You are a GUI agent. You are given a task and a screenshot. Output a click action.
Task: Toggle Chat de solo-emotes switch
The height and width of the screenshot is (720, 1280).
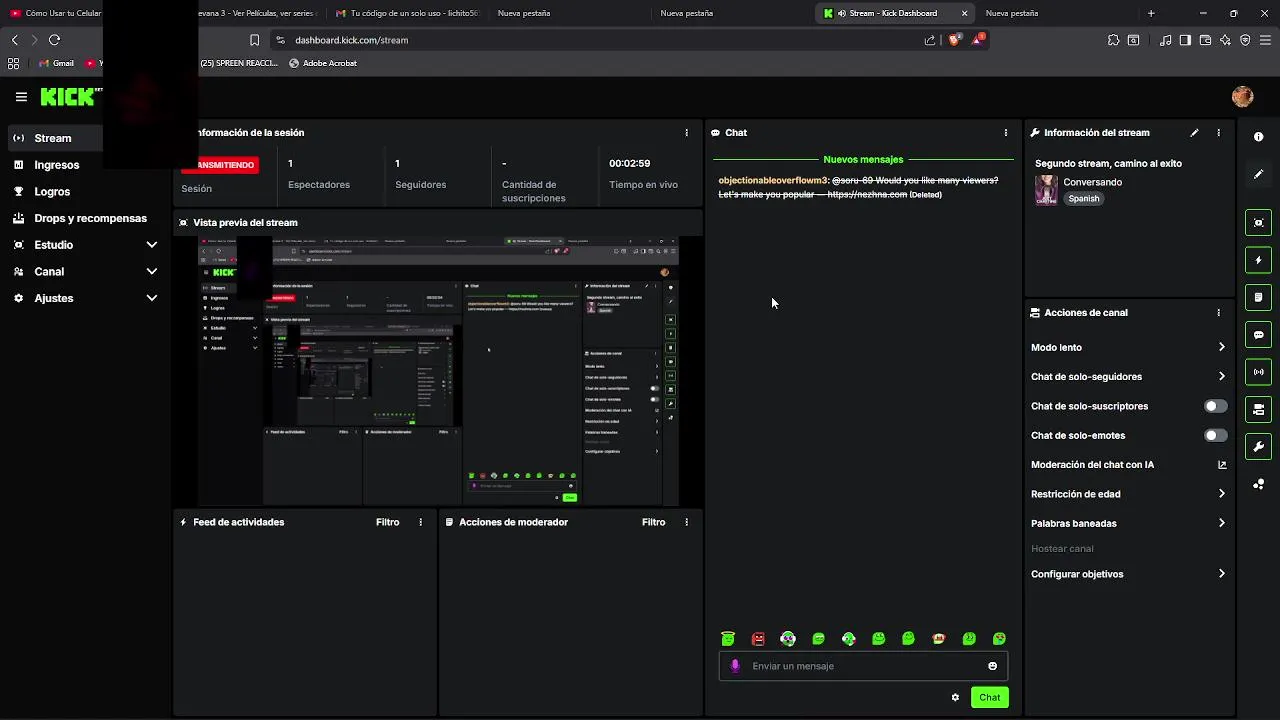1215,435
